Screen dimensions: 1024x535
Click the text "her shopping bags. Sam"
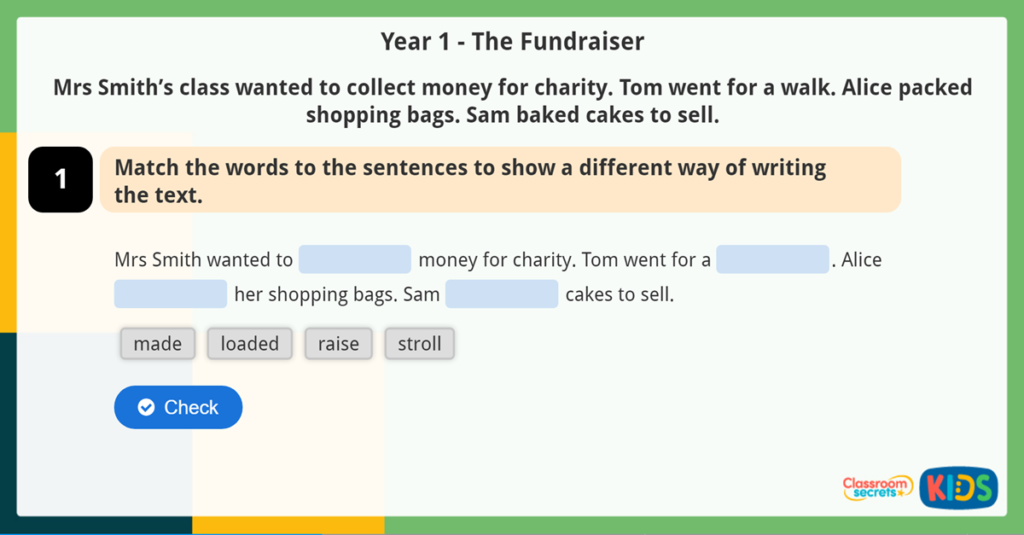337,296
